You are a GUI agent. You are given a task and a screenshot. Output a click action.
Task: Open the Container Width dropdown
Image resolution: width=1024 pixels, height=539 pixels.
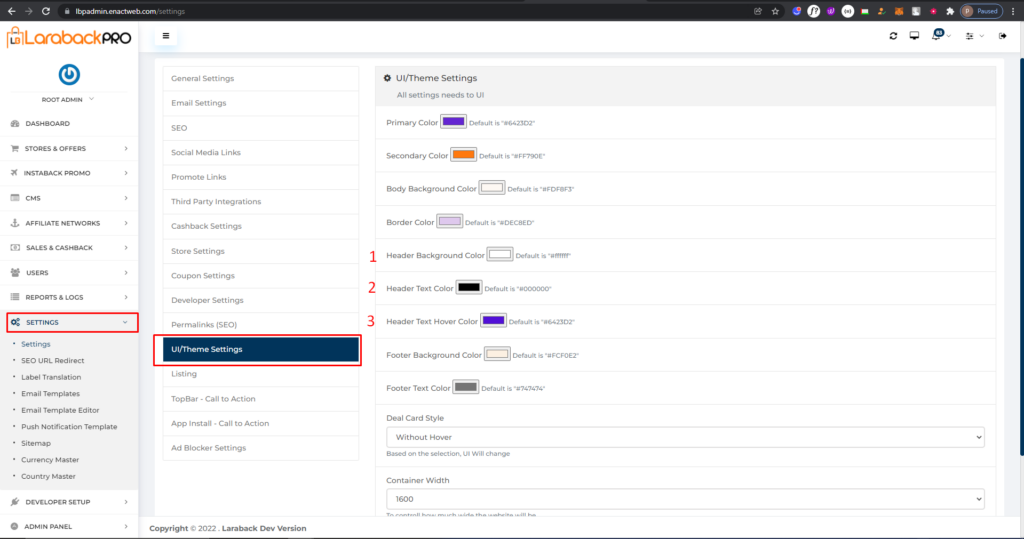pos(685,498)
